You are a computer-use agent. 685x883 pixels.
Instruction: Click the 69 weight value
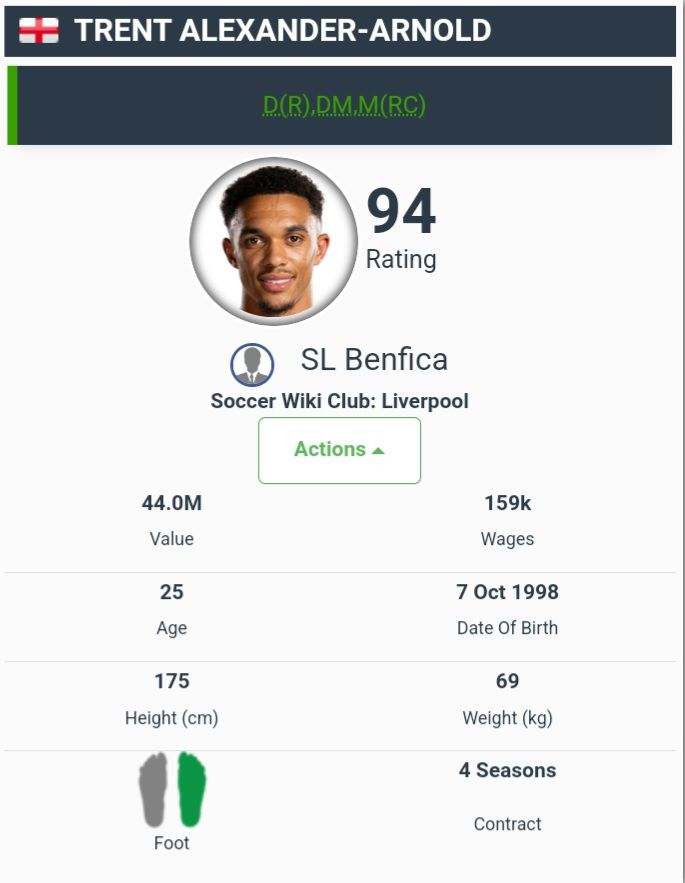[x=507, y=681]
